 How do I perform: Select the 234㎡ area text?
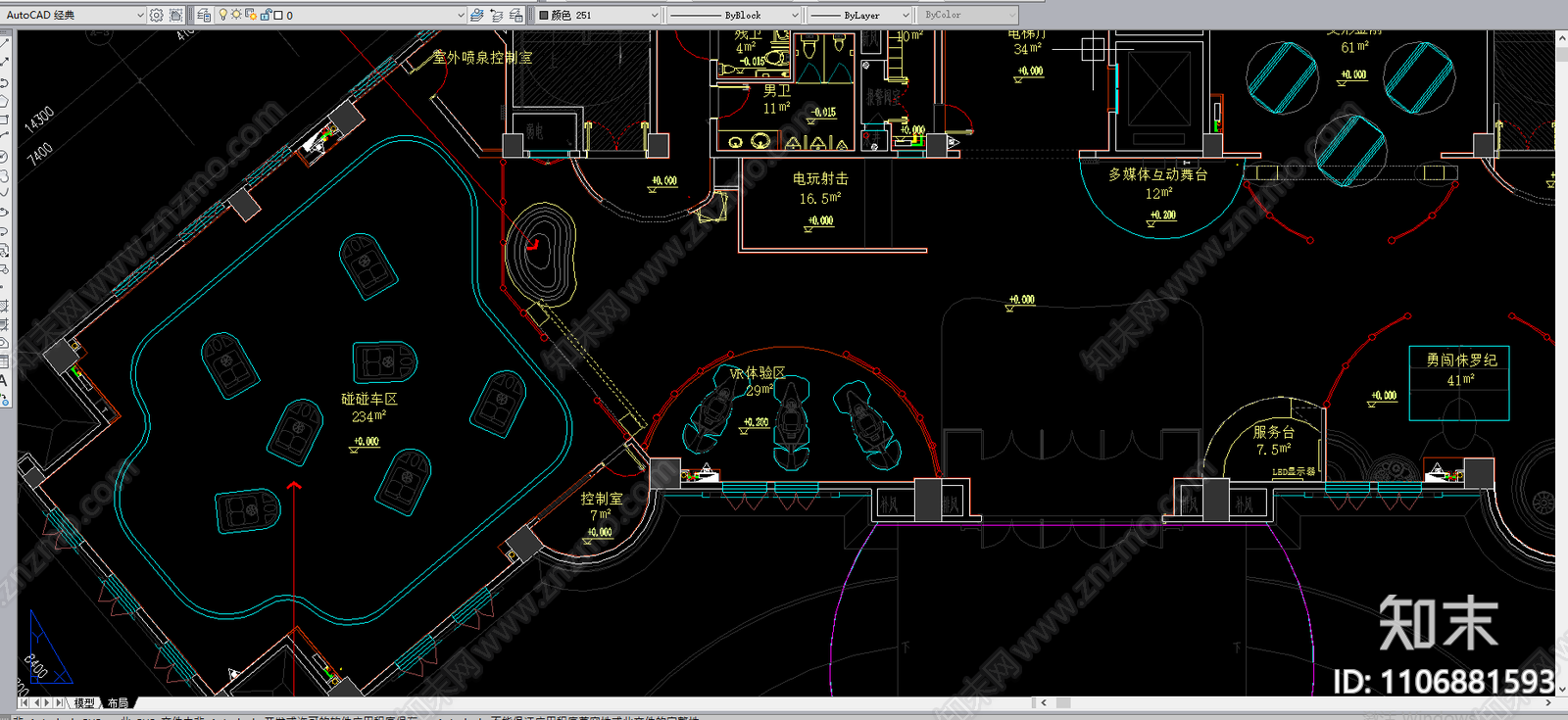tap(369, 416)
